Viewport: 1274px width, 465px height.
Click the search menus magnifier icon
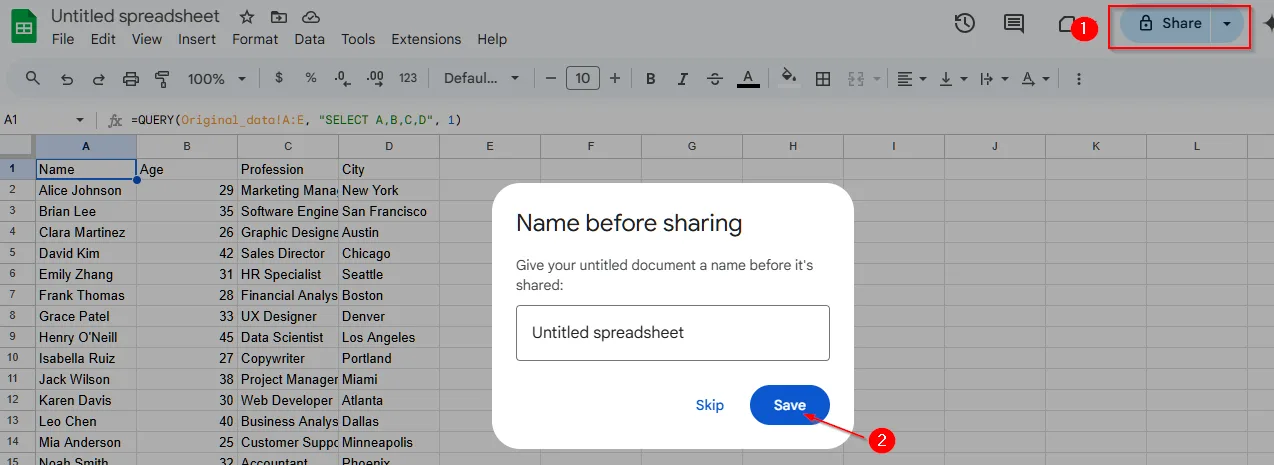pyautogui.click(x=33, y=78)
